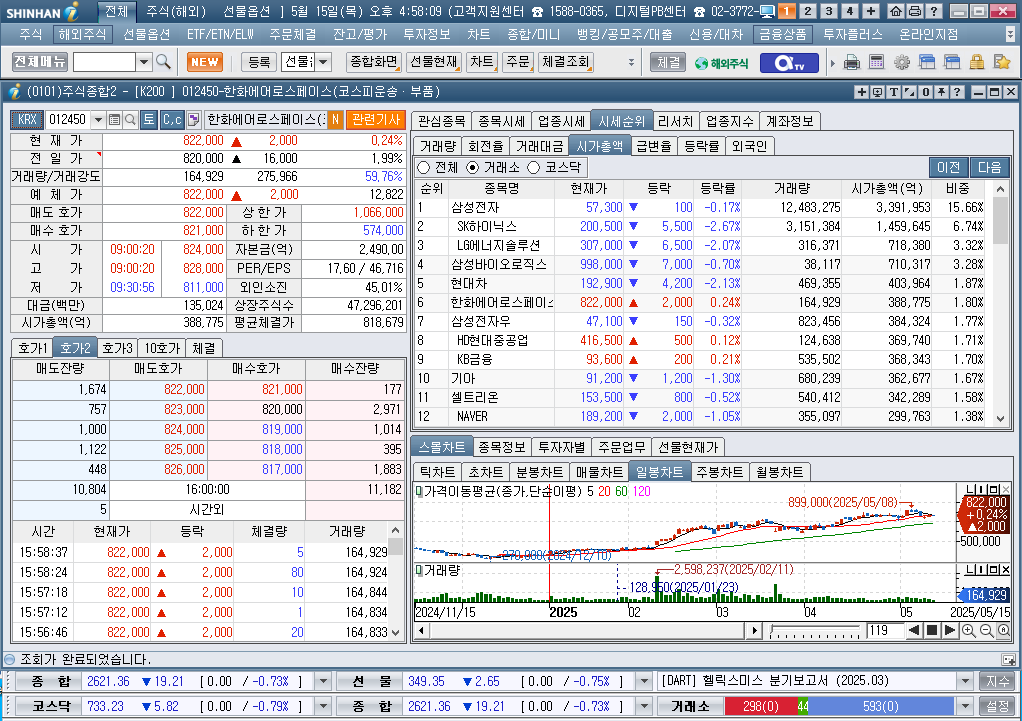Click stock search magnifier by code field
The image size is (1022, 721).
(x=130, y=119)
